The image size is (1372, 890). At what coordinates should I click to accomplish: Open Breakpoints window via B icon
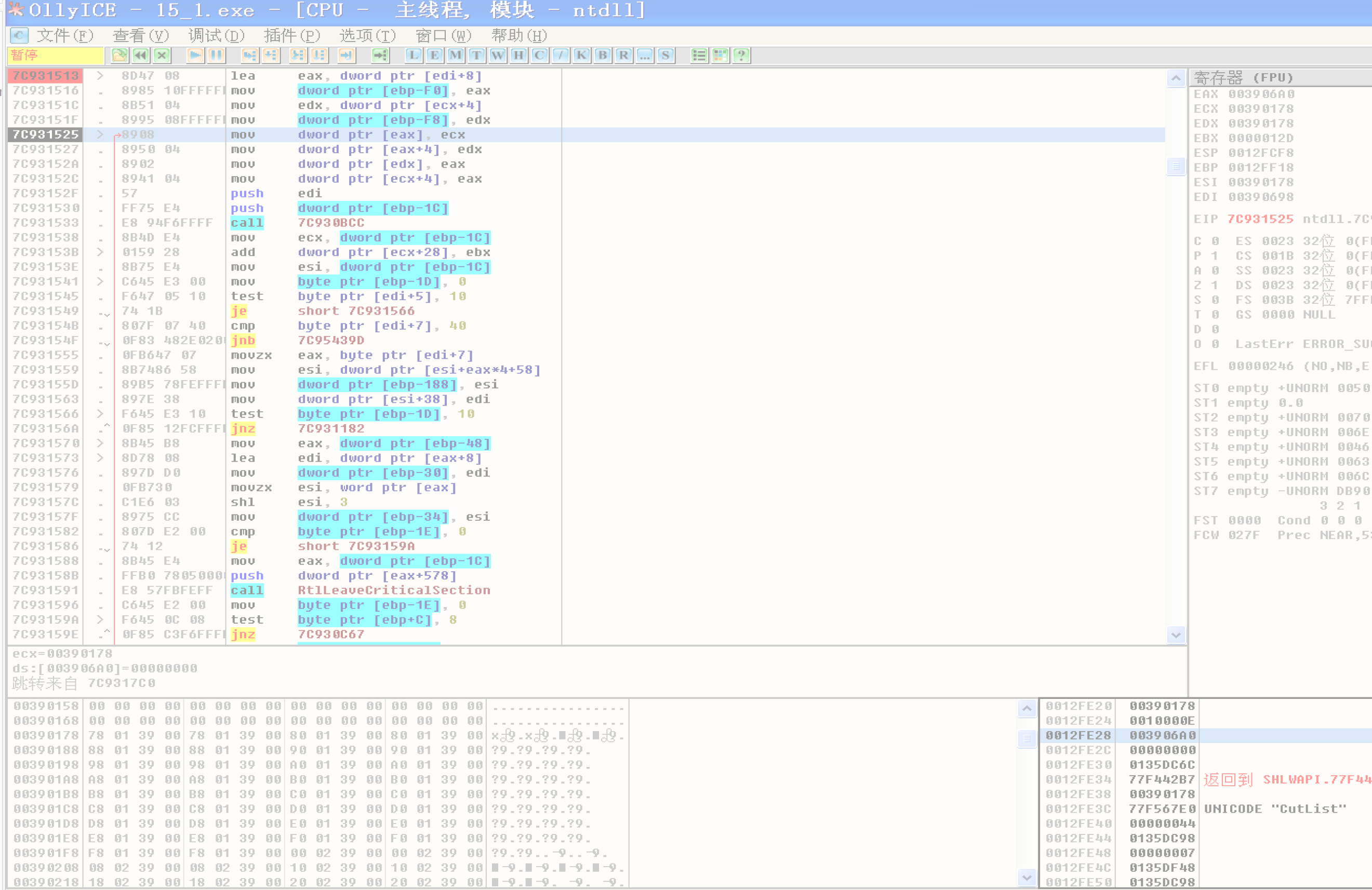pos(603,56)
